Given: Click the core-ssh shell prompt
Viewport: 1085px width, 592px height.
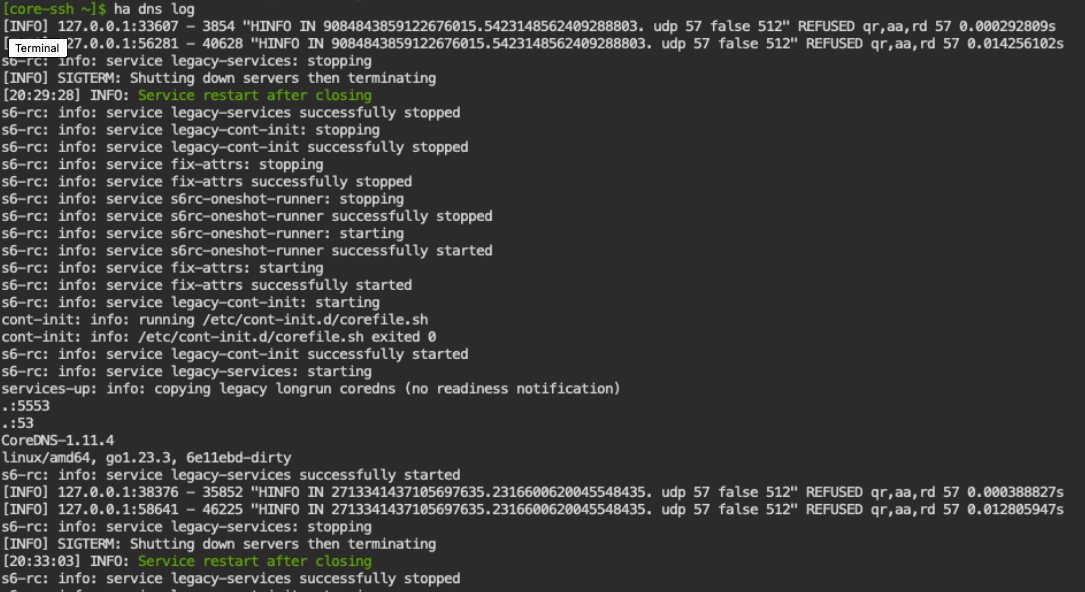Looking at the screenshot, I should (x=54, y=8).
